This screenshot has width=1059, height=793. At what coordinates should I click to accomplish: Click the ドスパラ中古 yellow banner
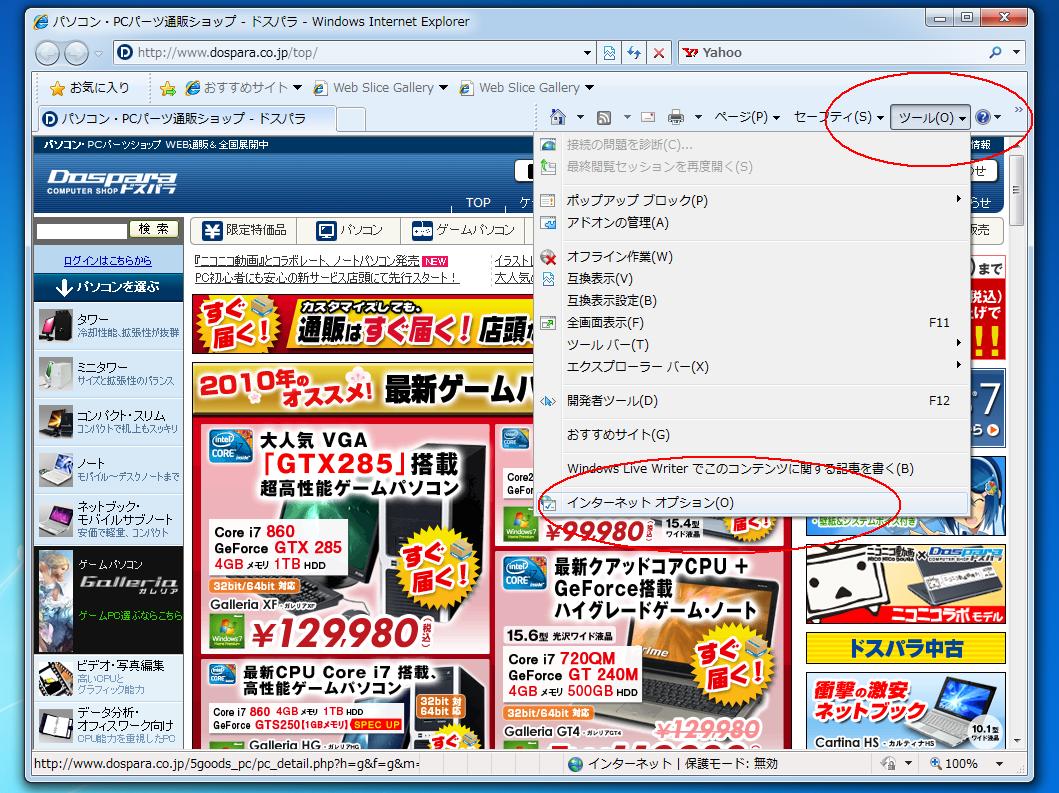[906, 648]
